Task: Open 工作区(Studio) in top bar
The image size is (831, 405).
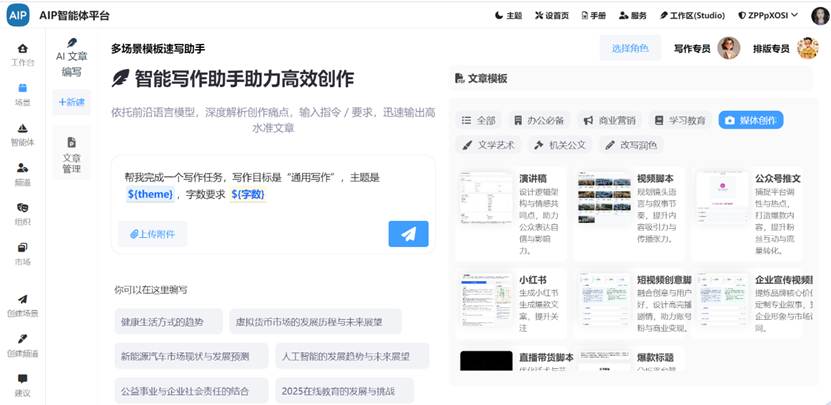Action: [x=692, y=15]
